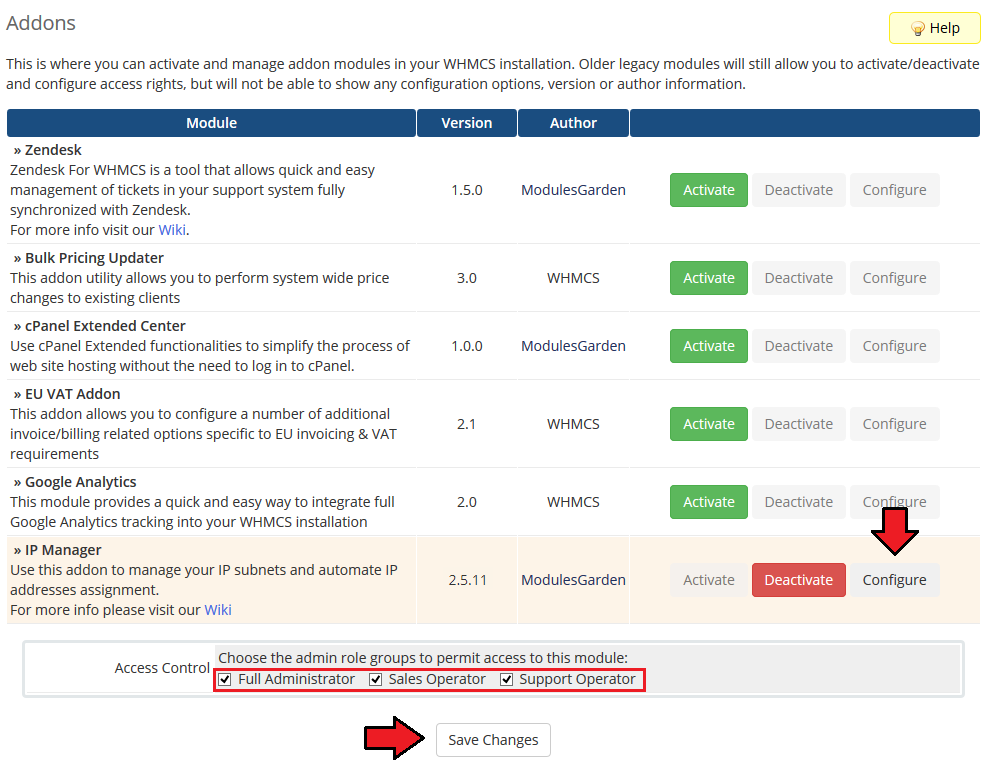Click Deactivate for cPanel Extended Center
The image size is (989, 769).
[x=799, y=346]
